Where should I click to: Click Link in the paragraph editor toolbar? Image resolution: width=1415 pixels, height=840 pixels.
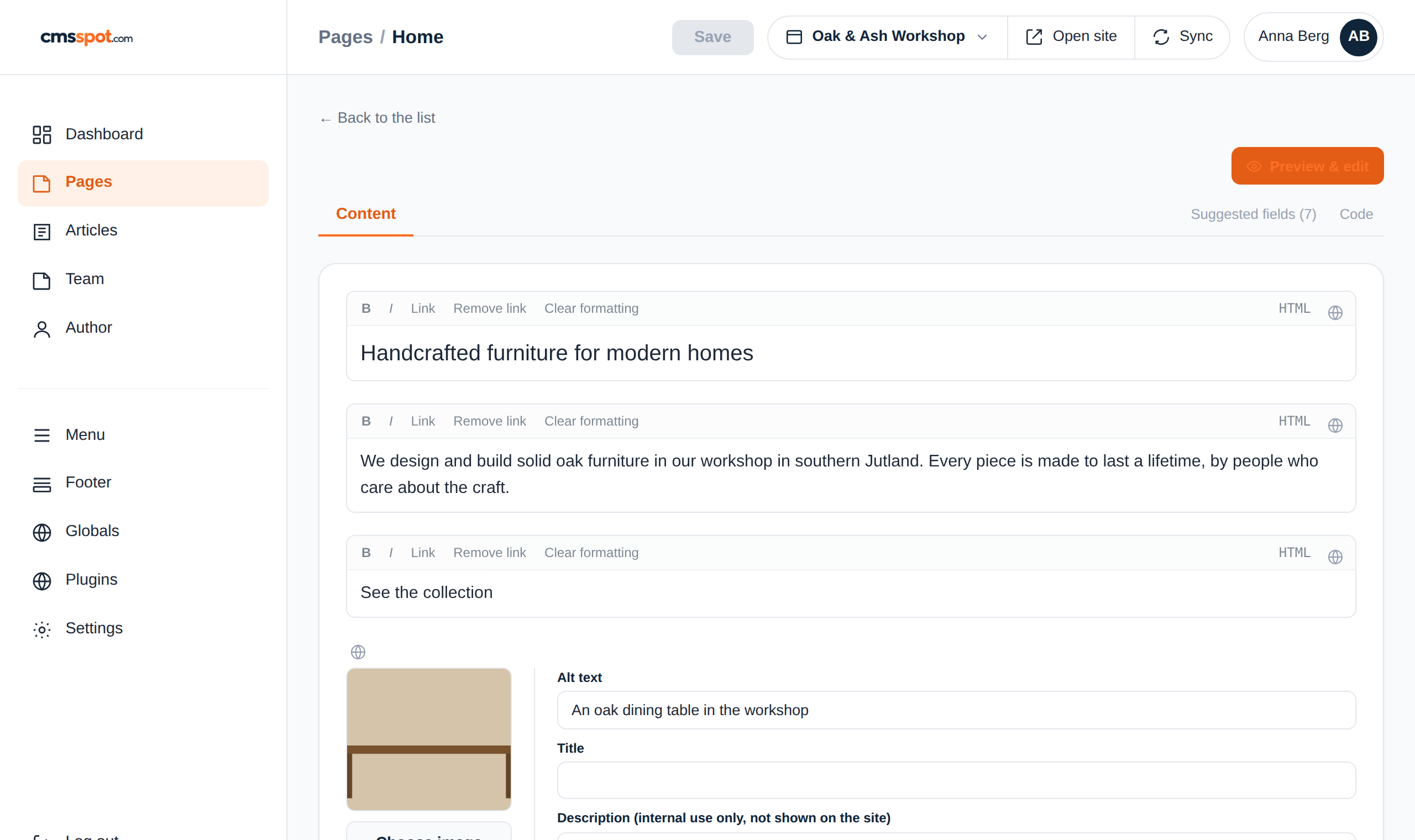point(423,421)
